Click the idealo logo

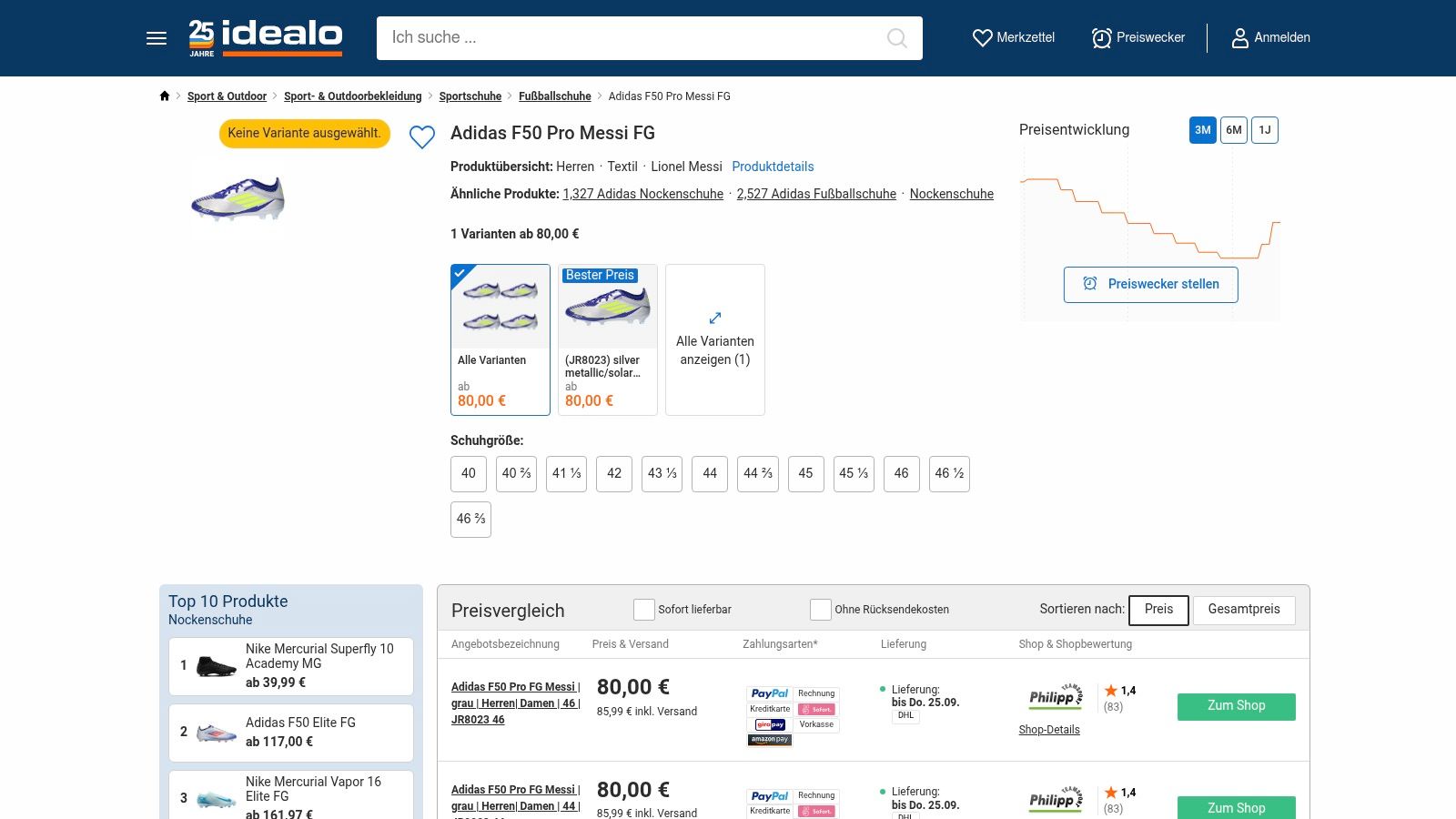point(266,38)
